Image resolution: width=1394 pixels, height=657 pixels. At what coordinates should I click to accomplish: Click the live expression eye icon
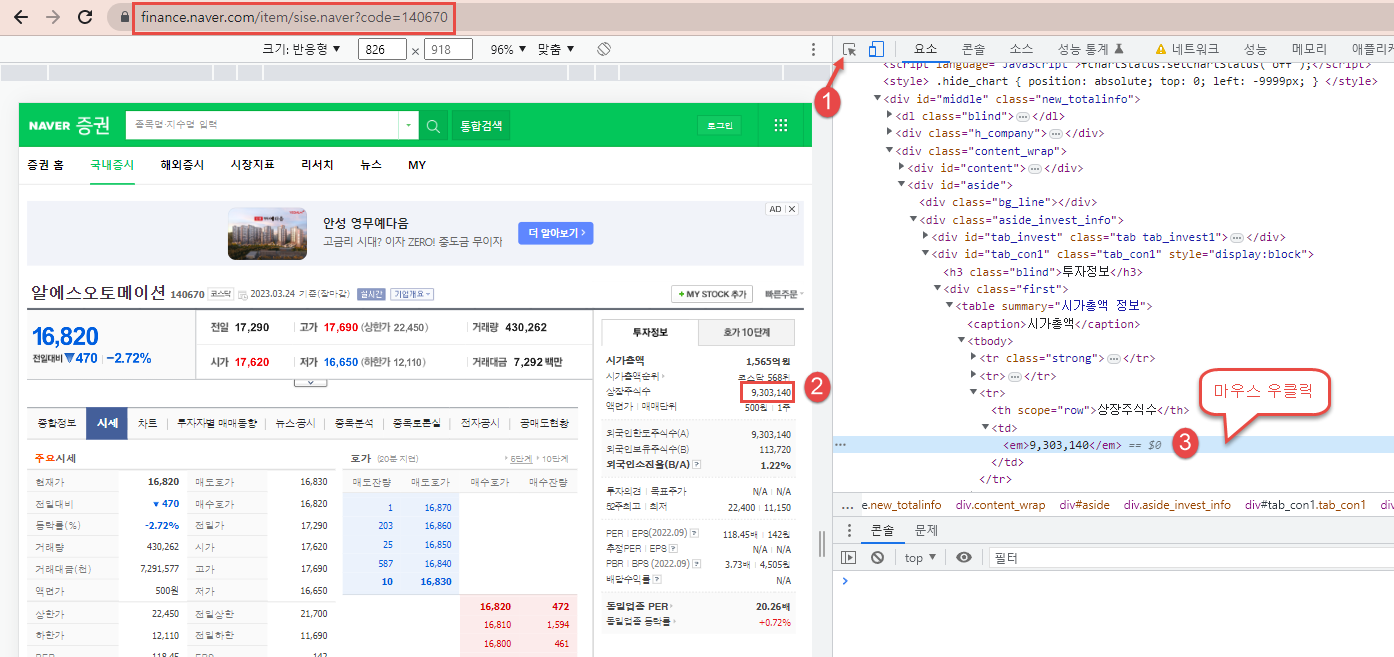coord(964,558)
